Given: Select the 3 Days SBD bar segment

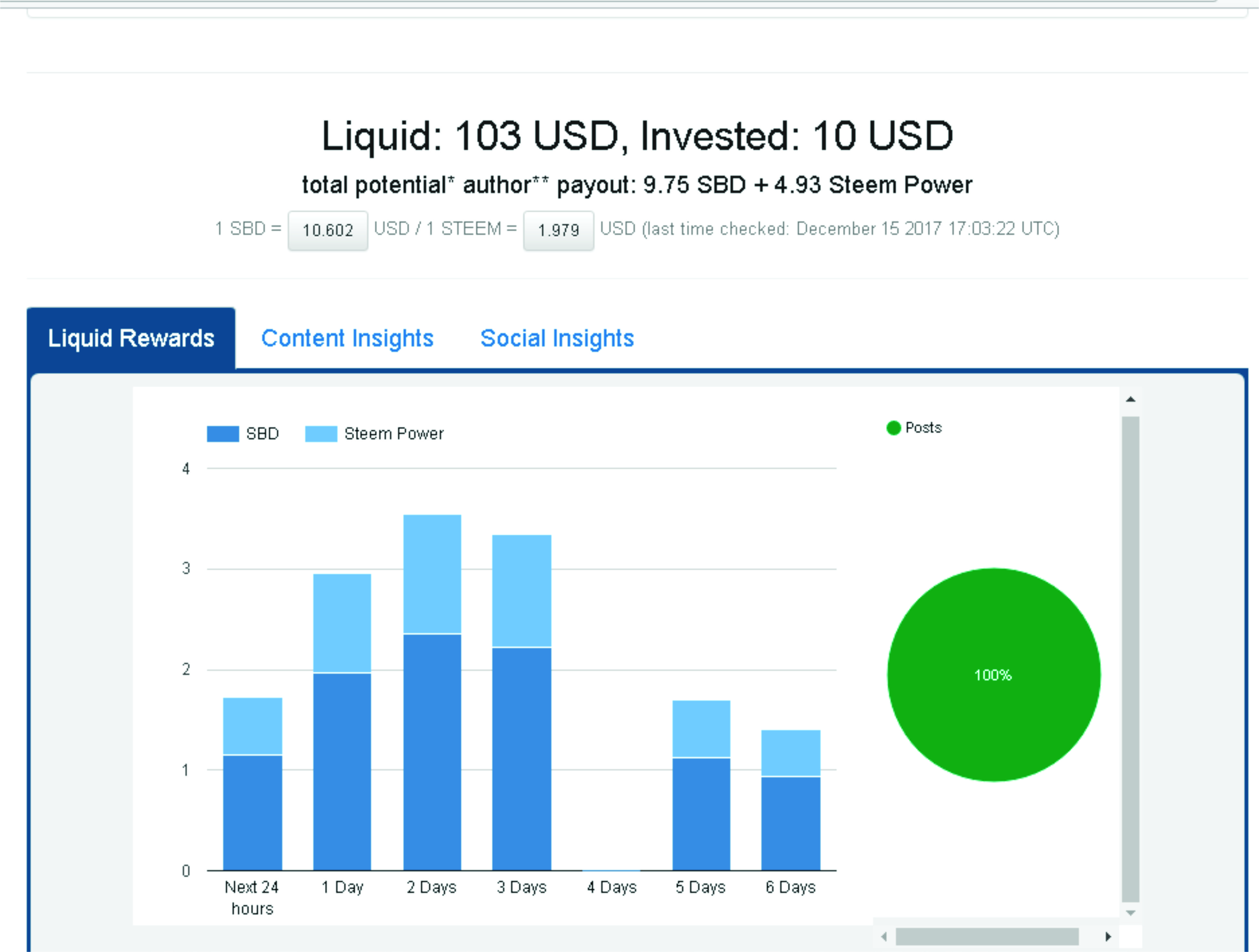Looking at the screenshot, I should [522, 759].
